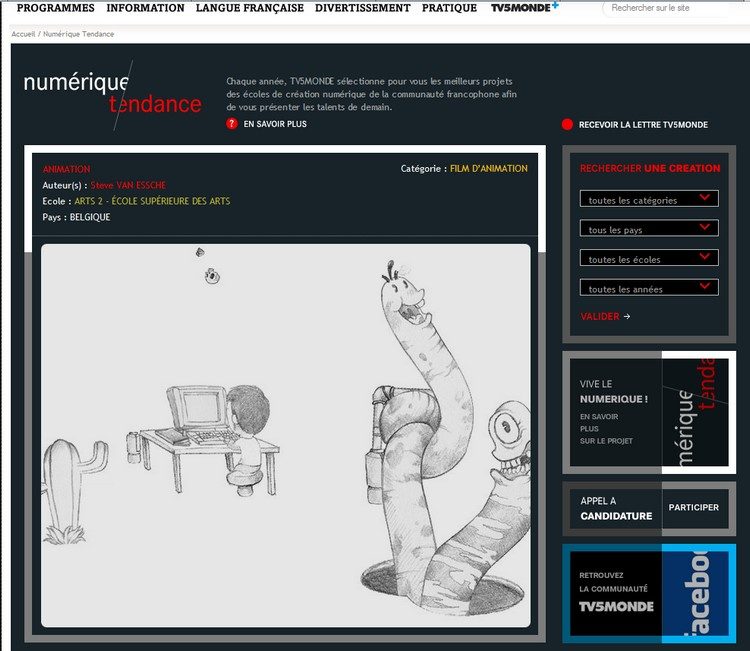This screenshot has height=651, width=750.
Task: Click the arrow next to VALIDER
Action: pos(627,317)
